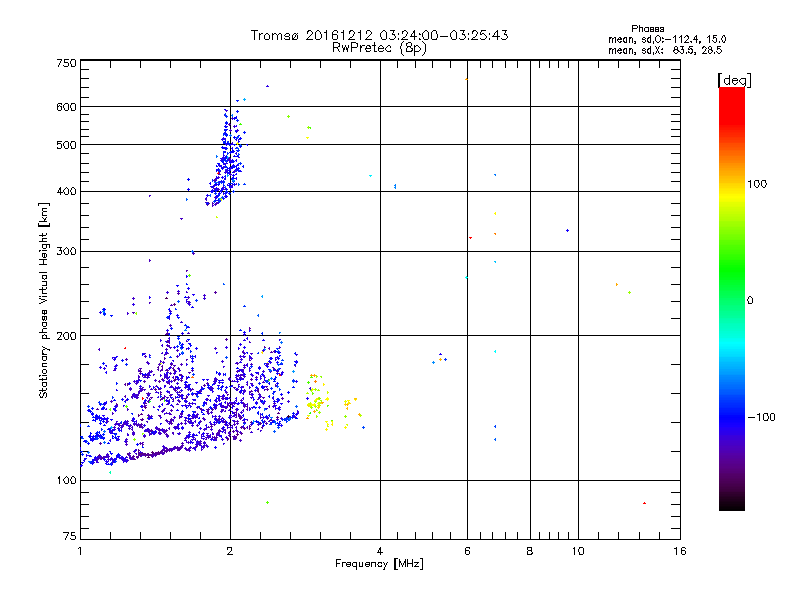Click the colorbar label "0"
800x600 pixels.
(750, 301)
